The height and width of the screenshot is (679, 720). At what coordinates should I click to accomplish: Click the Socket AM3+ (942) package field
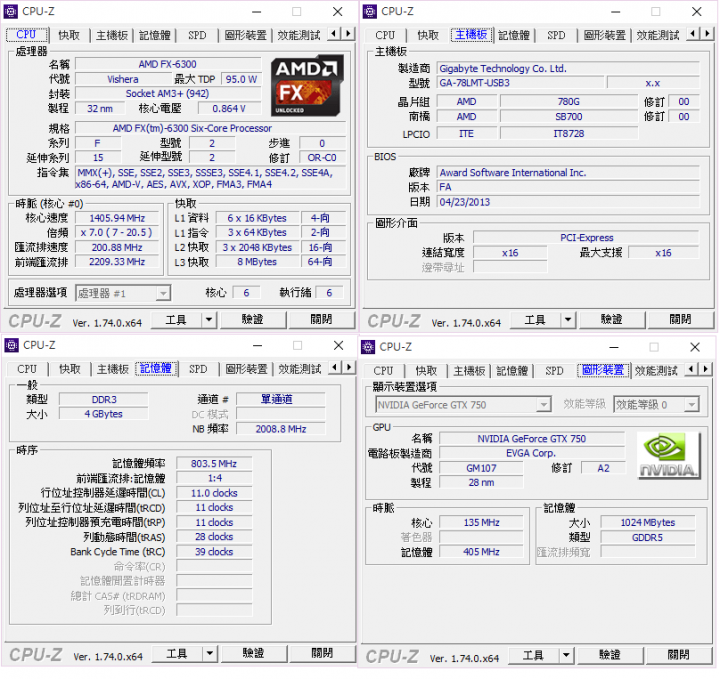pyautogui.click(x=168, y=93)
